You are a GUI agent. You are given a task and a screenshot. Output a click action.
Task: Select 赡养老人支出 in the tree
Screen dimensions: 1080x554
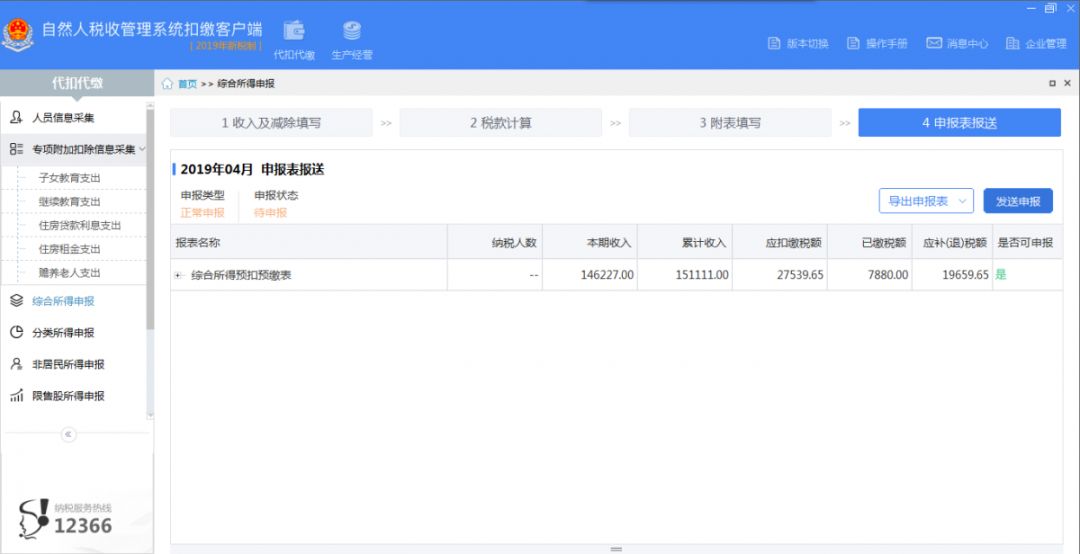click(x=70, y=272)
